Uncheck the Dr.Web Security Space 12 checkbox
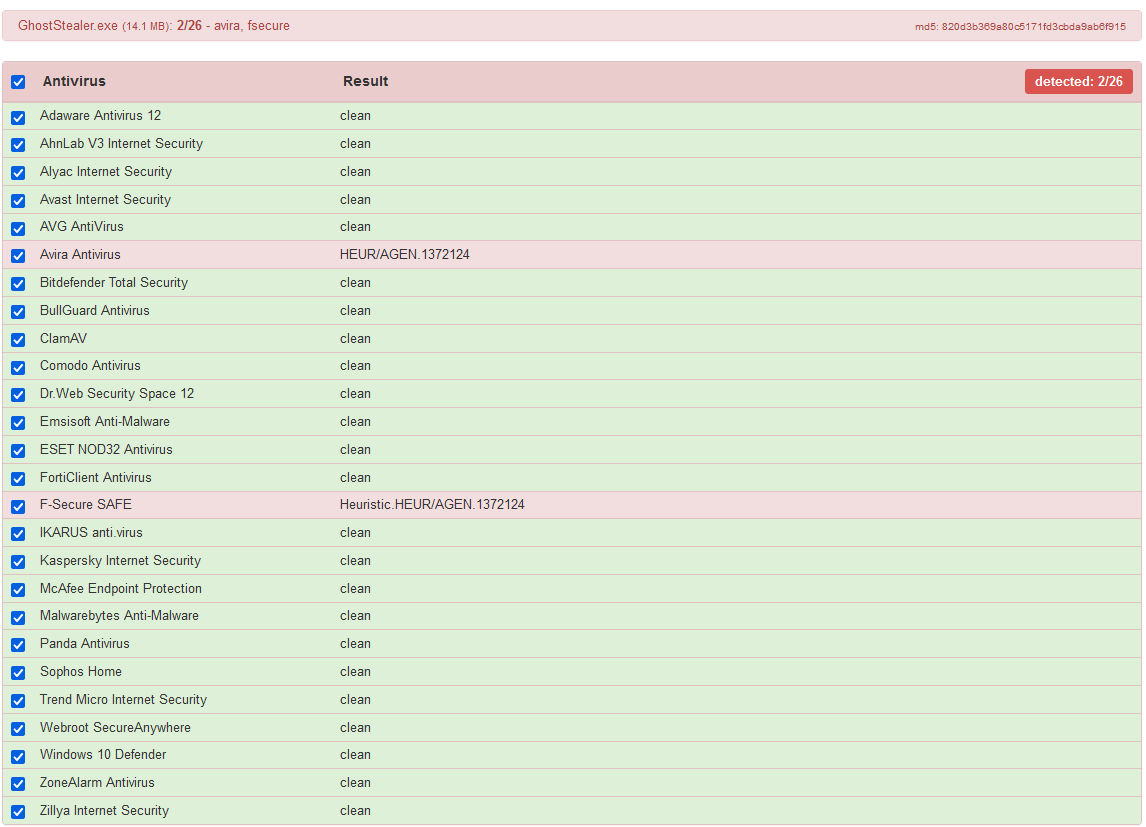The width and height of the screenshot is (1146, 827). [x=18, y=395]
